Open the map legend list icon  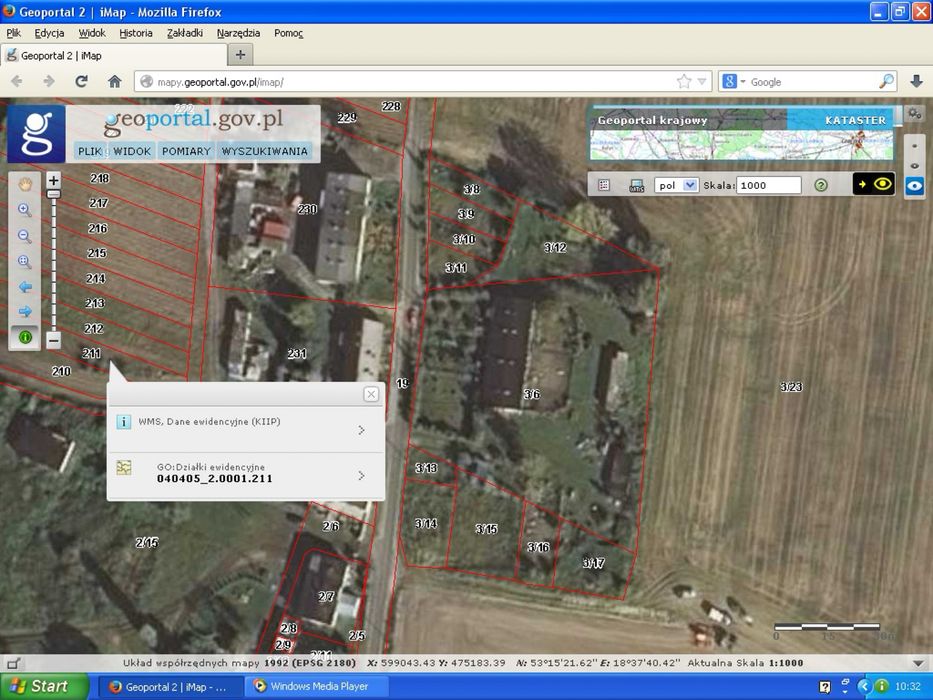click(x=604, y=185)
